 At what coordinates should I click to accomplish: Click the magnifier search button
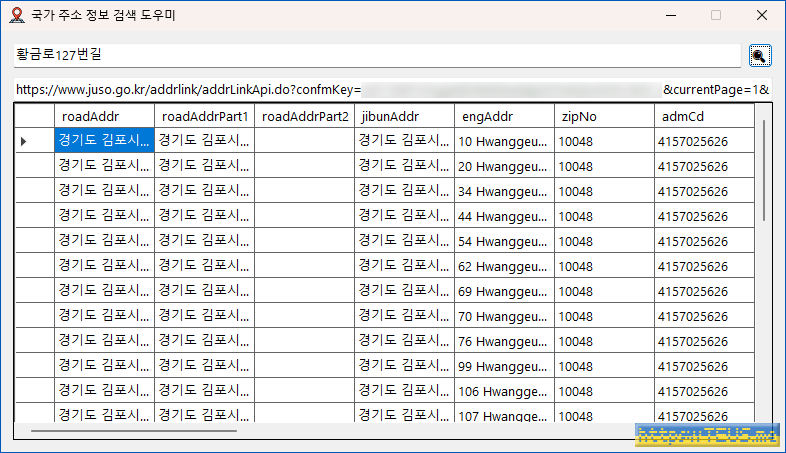[759, 56]
